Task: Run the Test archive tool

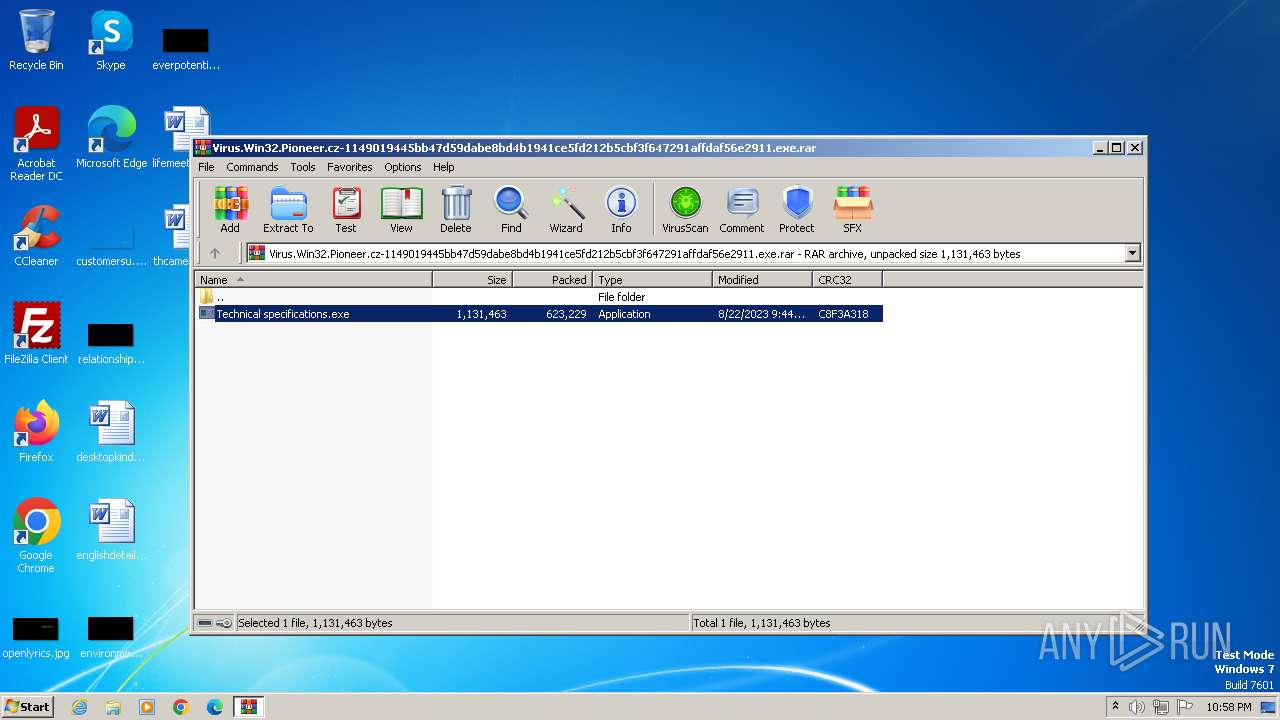Action: pyautogui.click(x=346, y=210)
